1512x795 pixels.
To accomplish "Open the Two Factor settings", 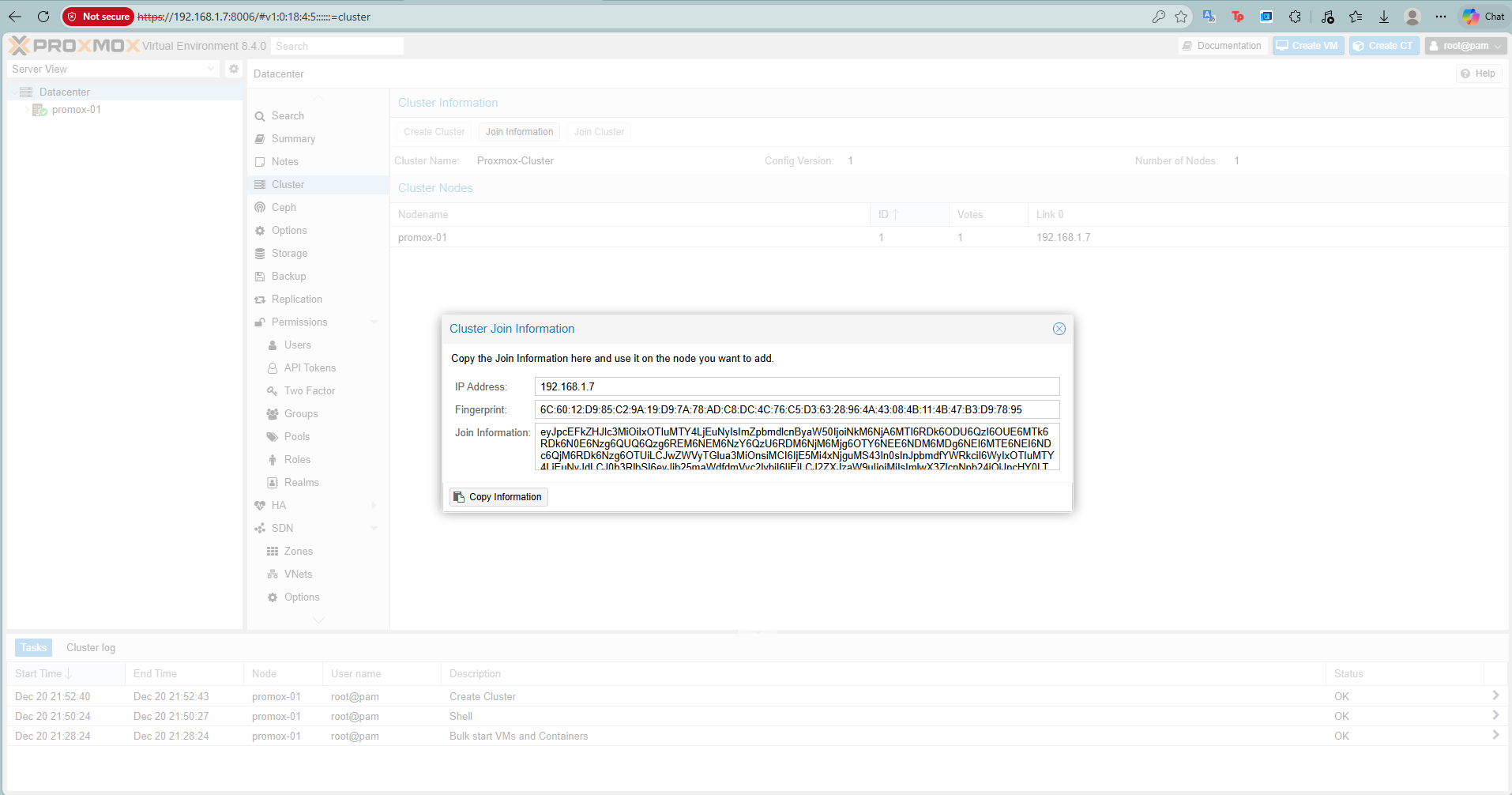I will 309,391.
